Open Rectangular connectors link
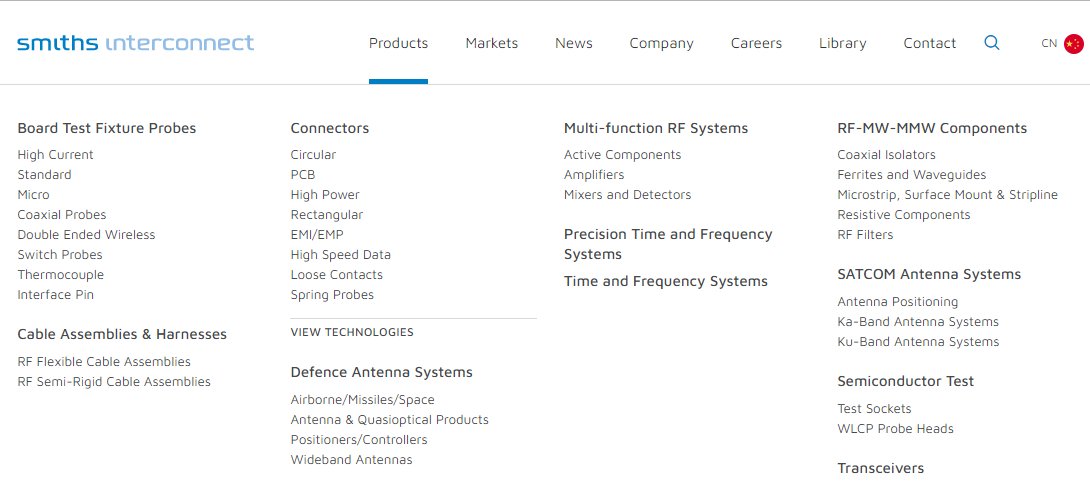This screenshot has width=1090, height=503. (327, 215)
